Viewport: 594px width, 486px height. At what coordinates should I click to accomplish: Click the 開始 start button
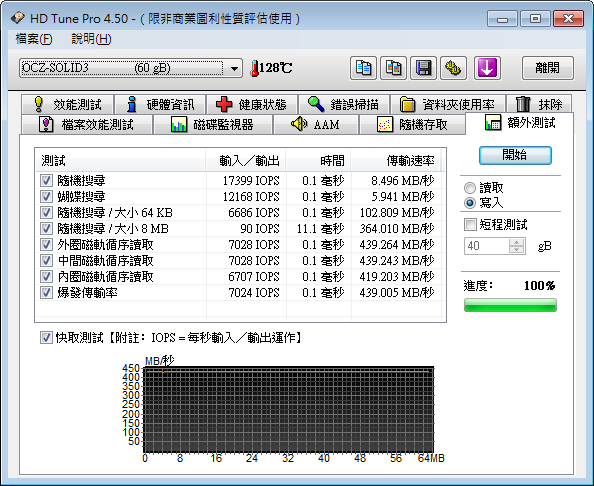tap(515, 155)
